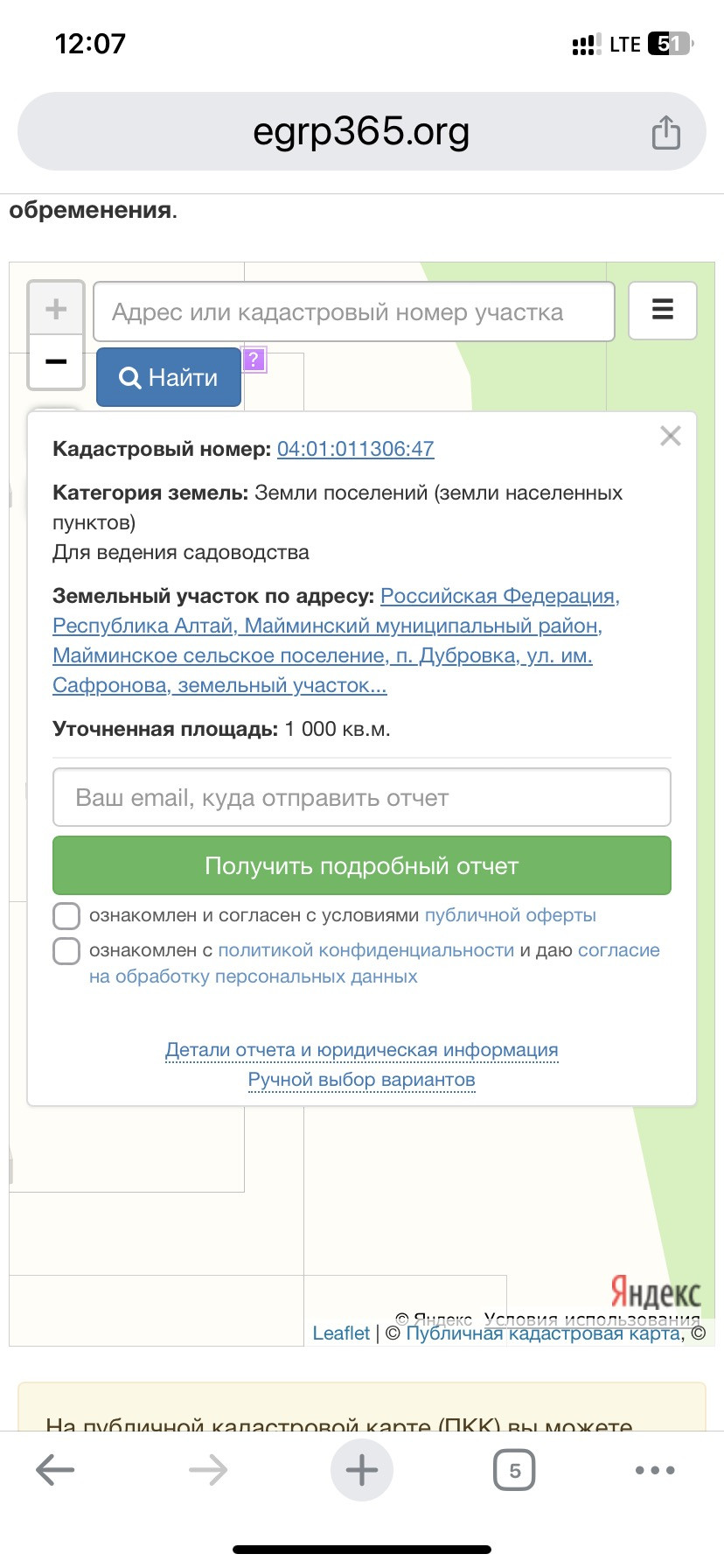Click the email input for report
The height and width of the screenshot is (1568, 724).
(361, 797)
